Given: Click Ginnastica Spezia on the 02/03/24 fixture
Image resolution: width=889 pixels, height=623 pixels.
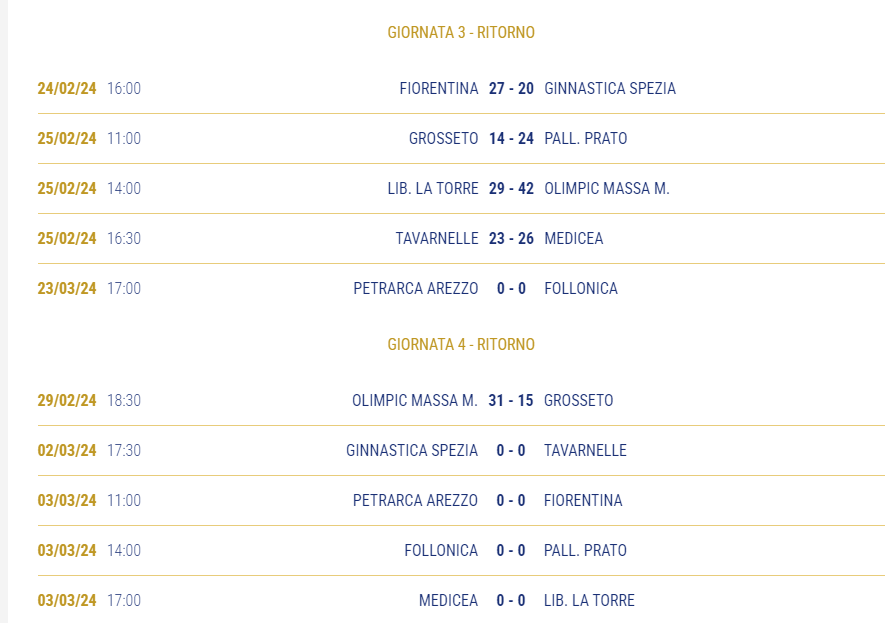Looking at the screenshot, I should coord(412,450).
